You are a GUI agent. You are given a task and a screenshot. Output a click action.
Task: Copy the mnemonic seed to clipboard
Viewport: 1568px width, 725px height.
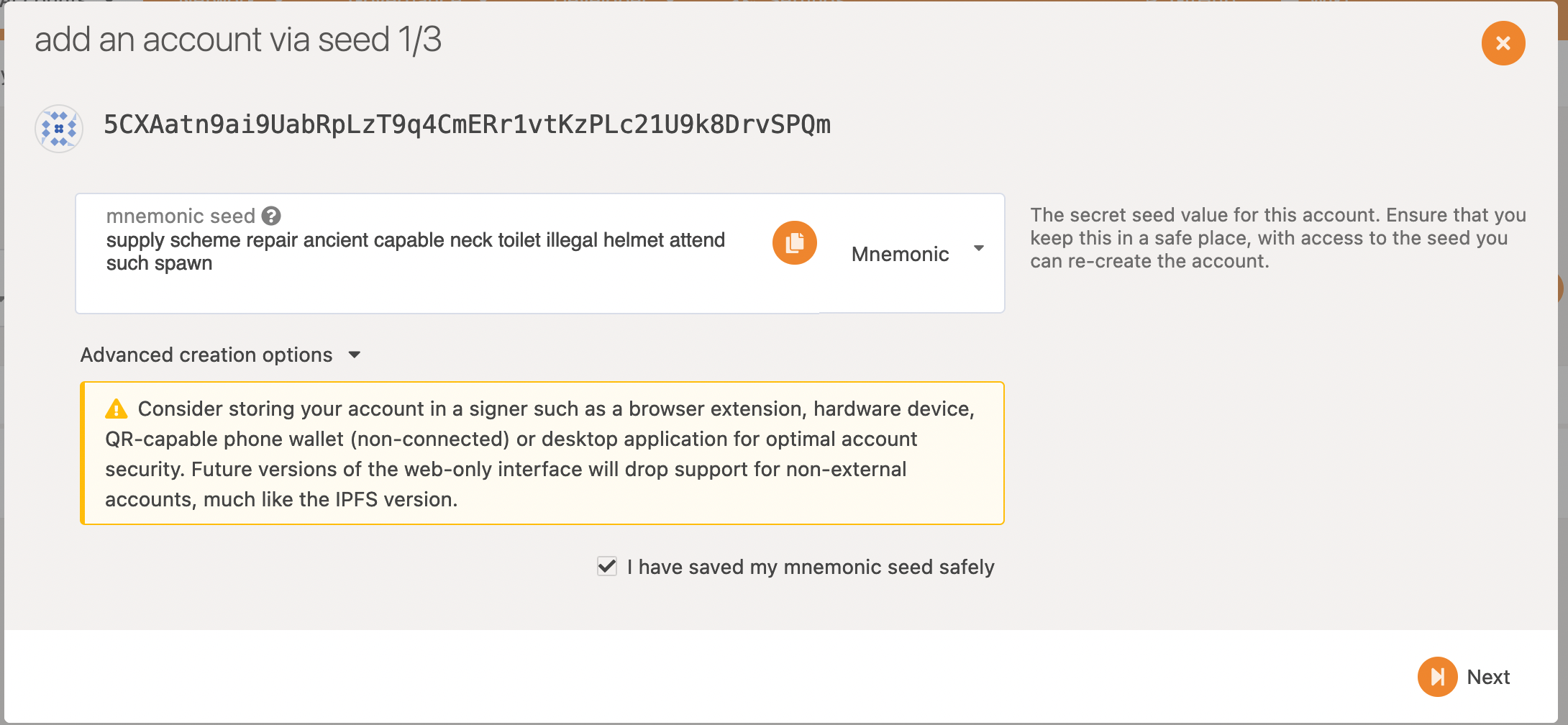tap(794, 243)
